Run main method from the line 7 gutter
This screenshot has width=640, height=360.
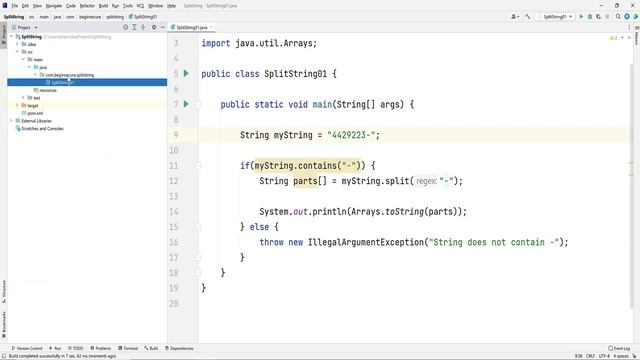186,104
